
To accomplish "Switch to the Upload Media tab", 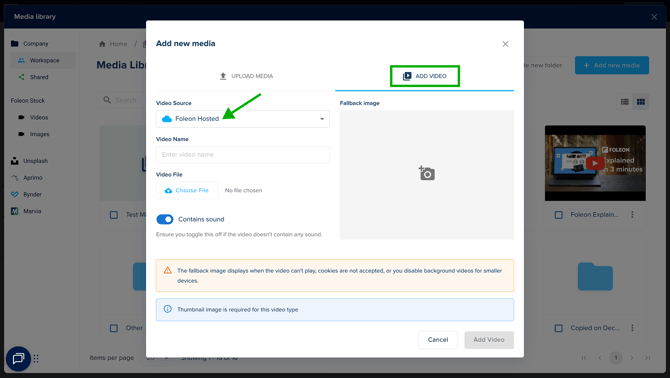I will (x=246, y=76).
